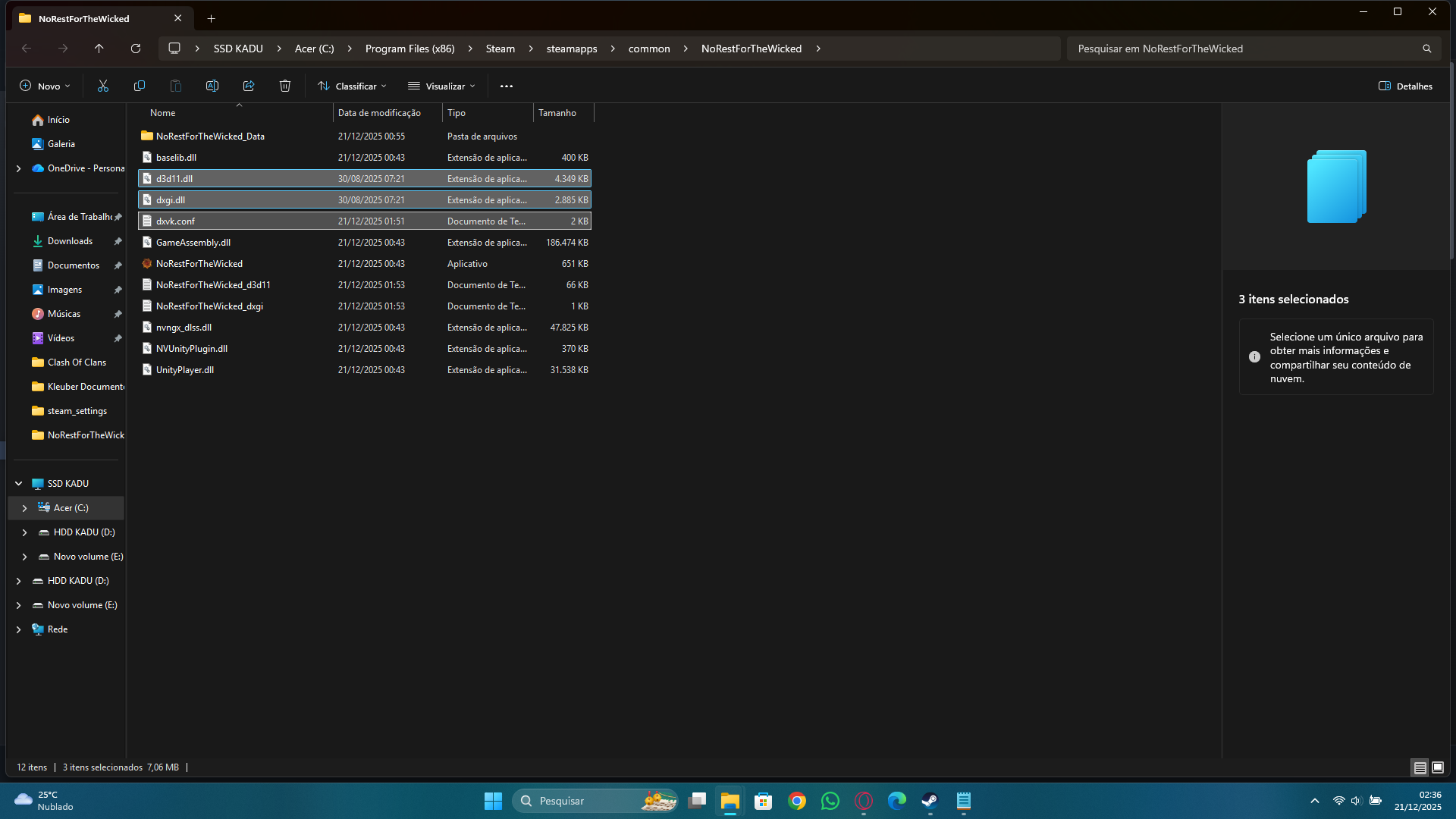Screen dimensions: 1456x819
Task: Switch to details list view icon in status bar
Action: pyautogui.click(x=1420, y=767)
